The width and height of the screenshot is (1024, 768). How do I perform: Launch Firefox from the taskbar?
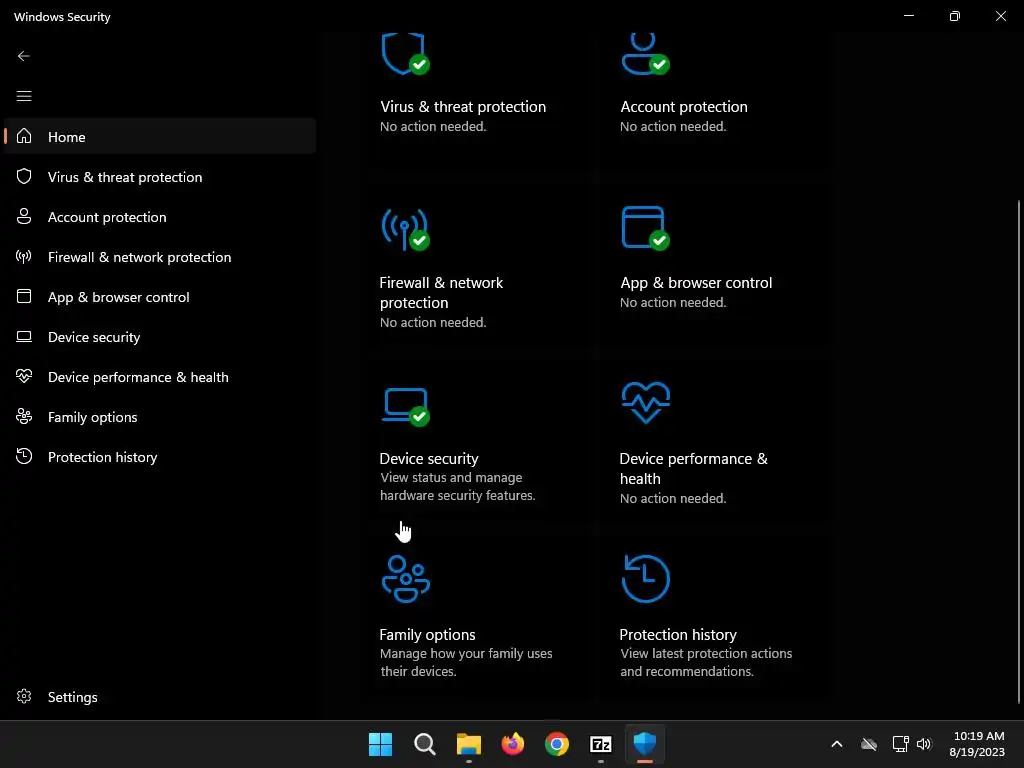[x=513, y=744]
